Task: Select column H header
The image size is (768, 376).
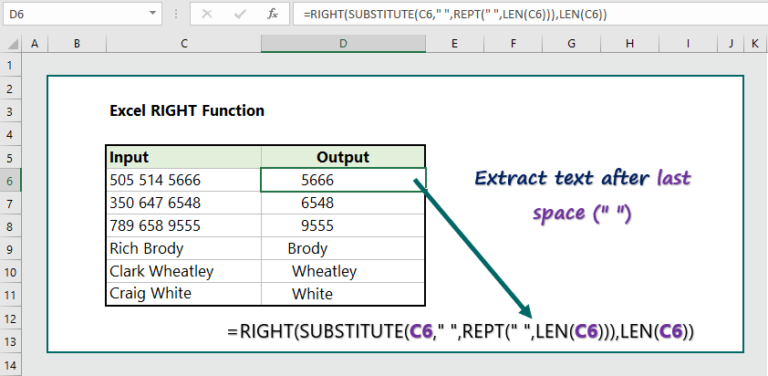Action: coord(630,44)
